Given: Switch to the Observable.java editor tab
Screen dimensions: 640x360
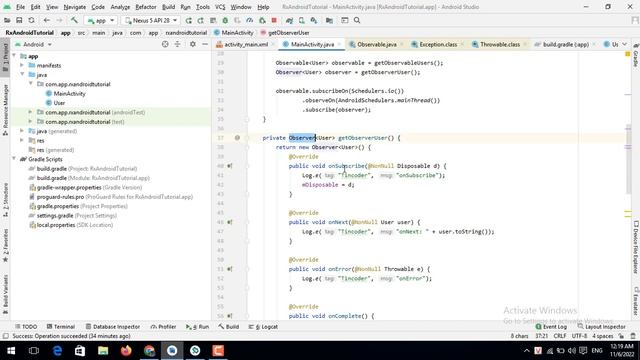Looking at the screenshot, I should click(376, 44).
